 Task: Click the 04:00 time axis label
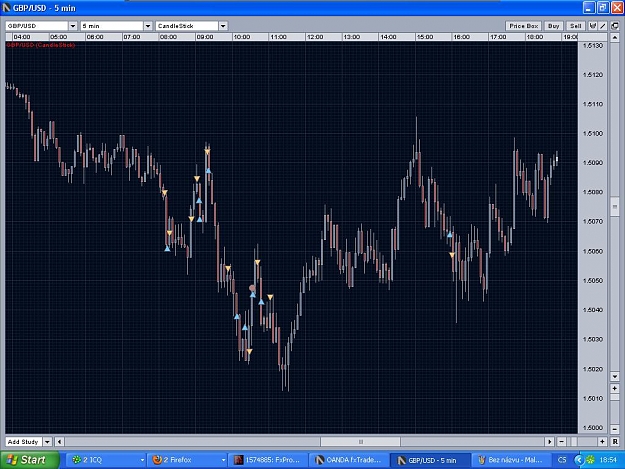coord(22,37)
